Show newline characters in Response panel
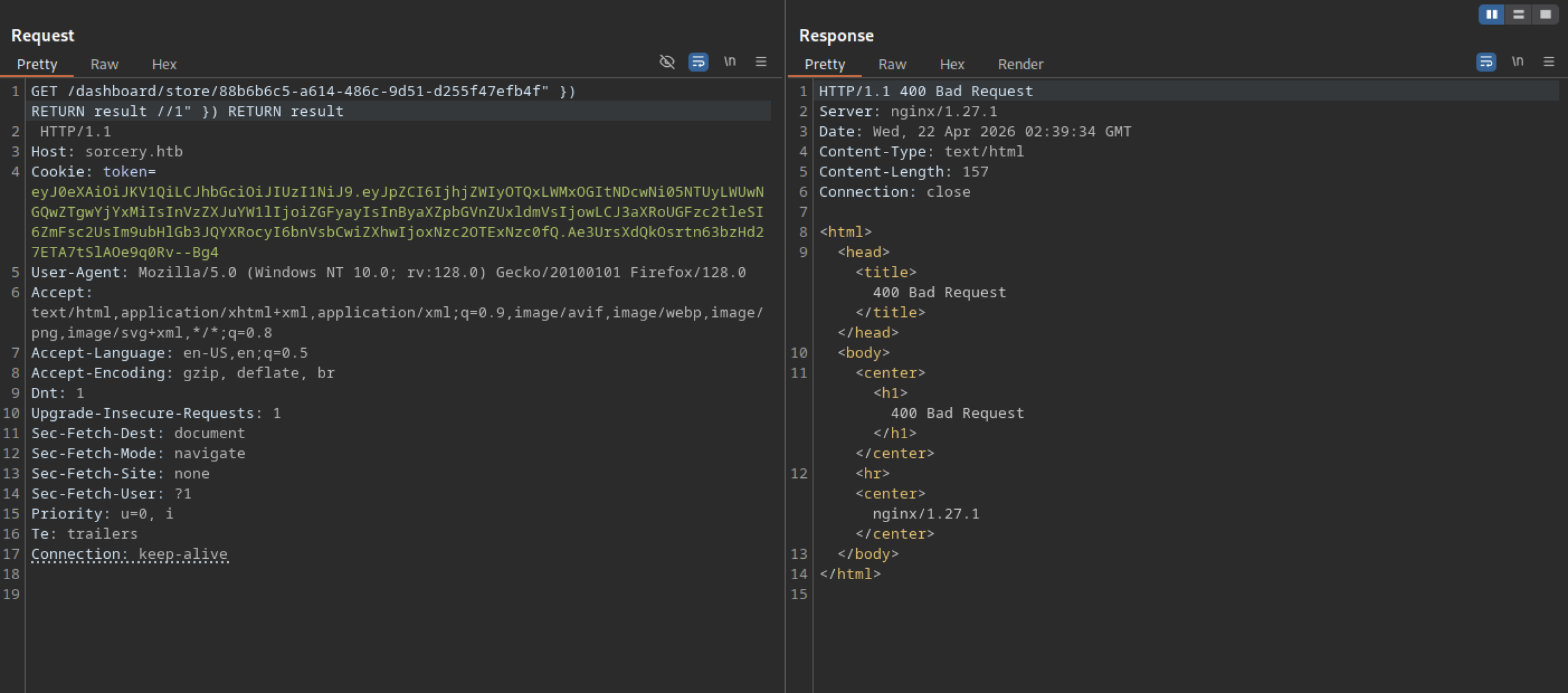 1517,62
